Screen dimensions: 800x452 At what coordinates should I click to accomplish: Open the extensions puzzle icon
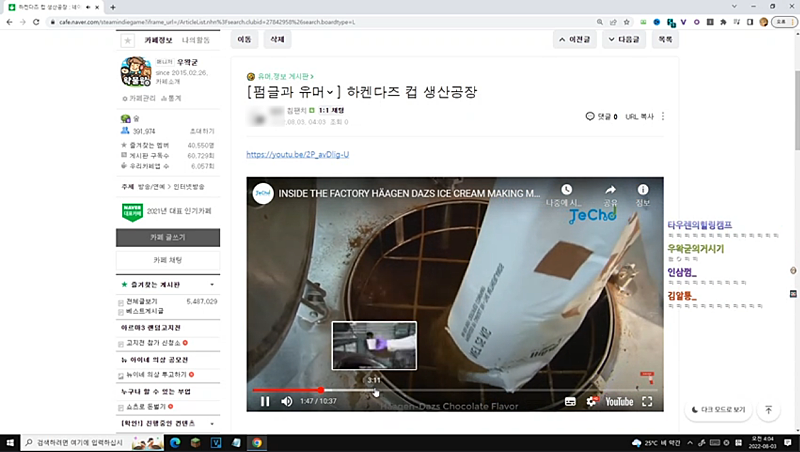coord(723,22)
